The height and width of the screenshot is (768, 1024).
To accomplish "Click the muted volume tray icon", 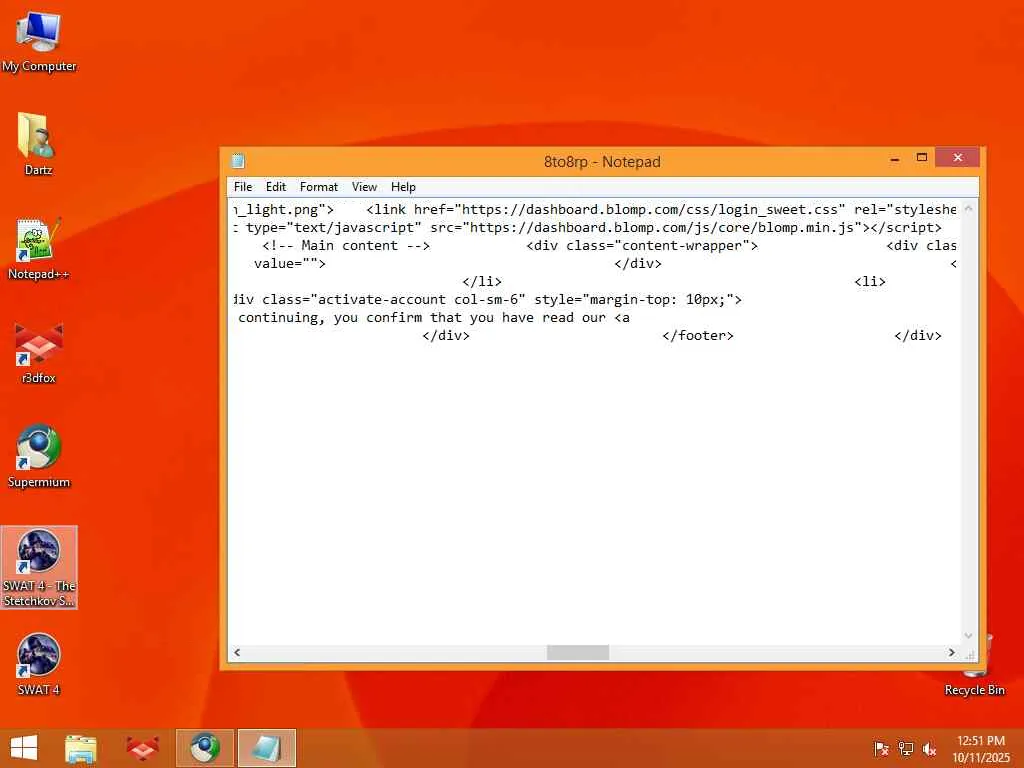I will [929, 749].
